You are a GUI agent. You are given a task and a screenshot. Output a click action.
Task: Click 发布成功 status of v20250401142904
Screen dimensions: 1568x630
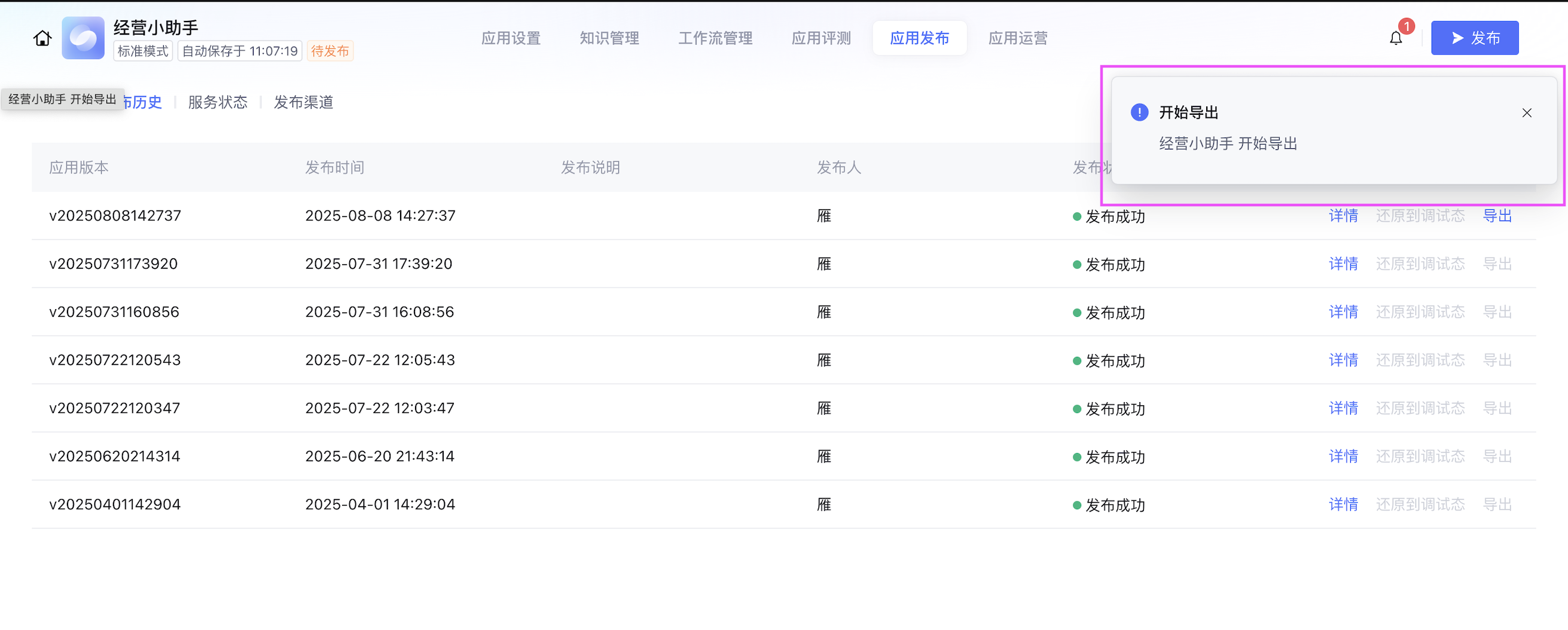point(1109,504)
